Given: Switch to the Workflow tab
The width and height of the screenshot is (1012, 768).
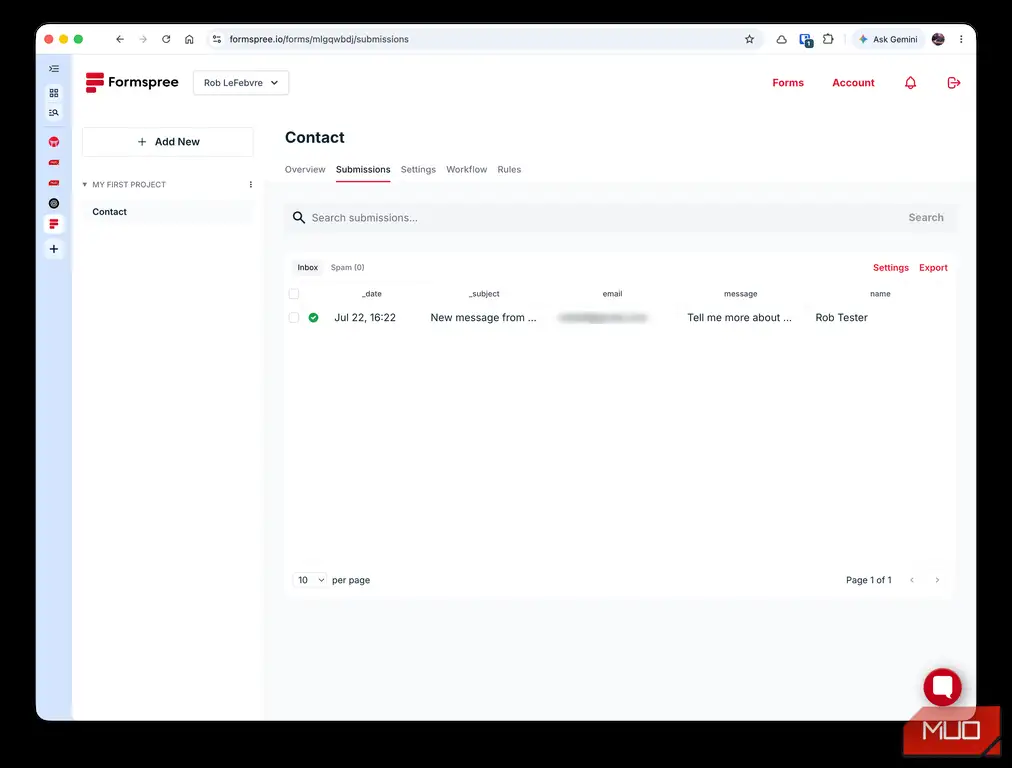Looking at the screenshot, I should [467, 170].
